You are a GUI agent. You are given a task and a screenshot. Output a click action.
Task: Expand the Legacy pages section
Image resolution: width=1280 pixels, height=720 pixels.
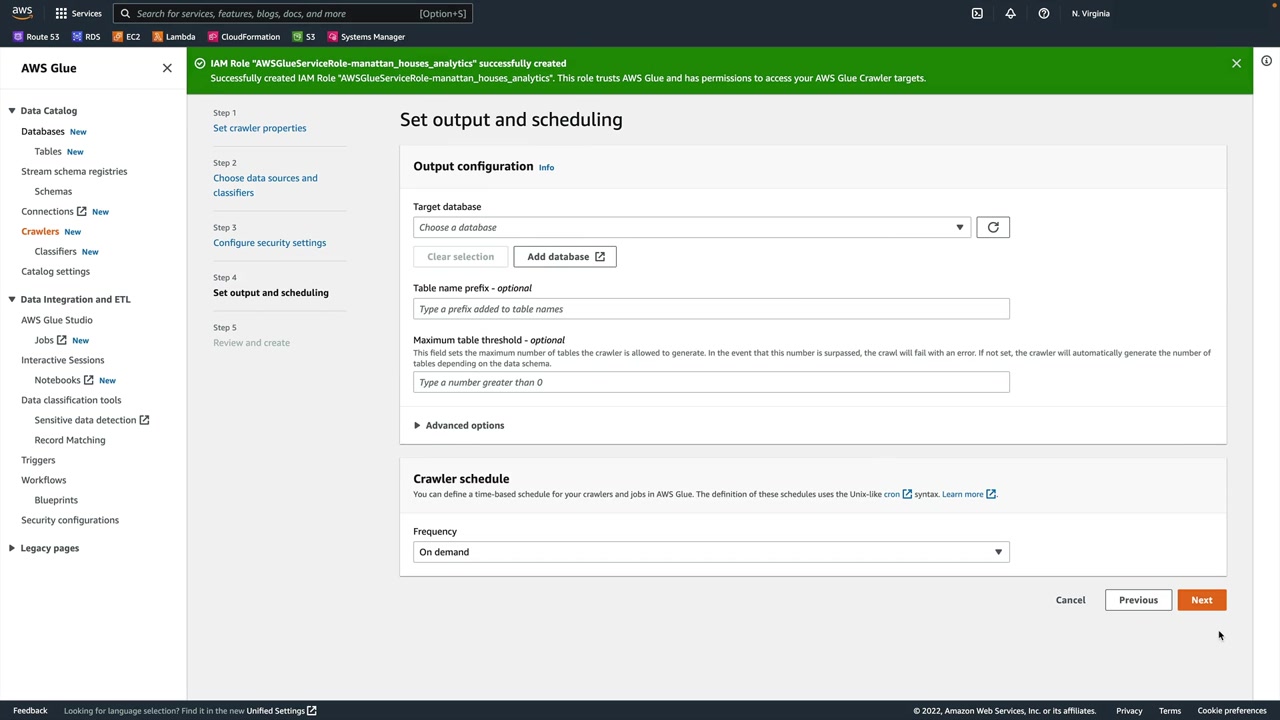click(12, 548)
